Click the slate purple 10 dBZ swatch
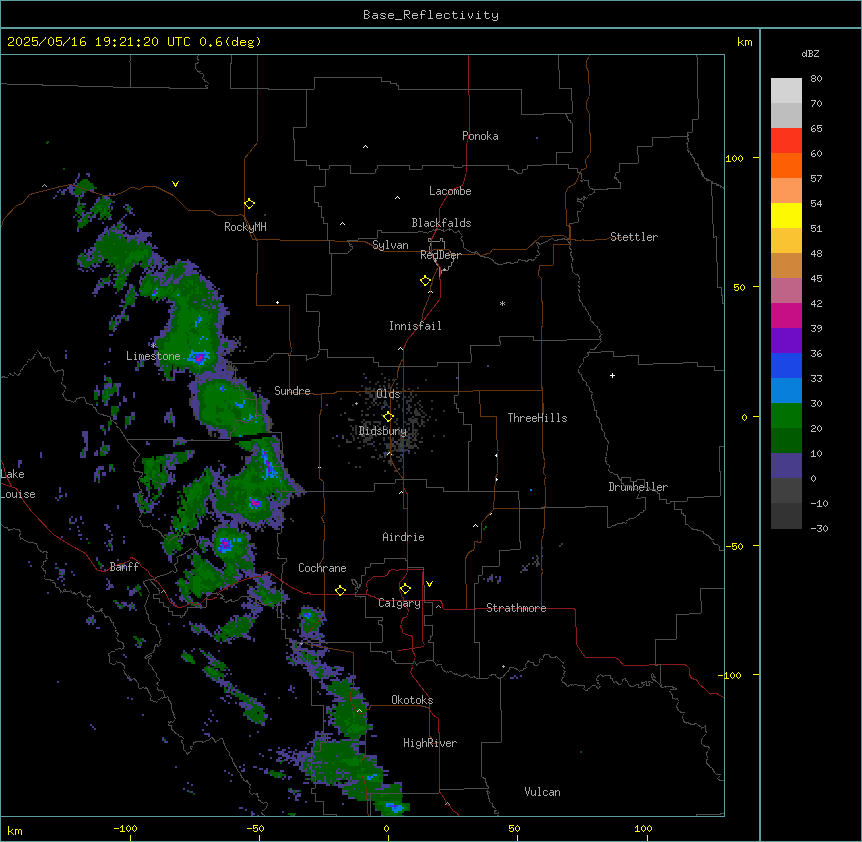The height and width of the screenshot is (842, 862). [x=786, y=465]
